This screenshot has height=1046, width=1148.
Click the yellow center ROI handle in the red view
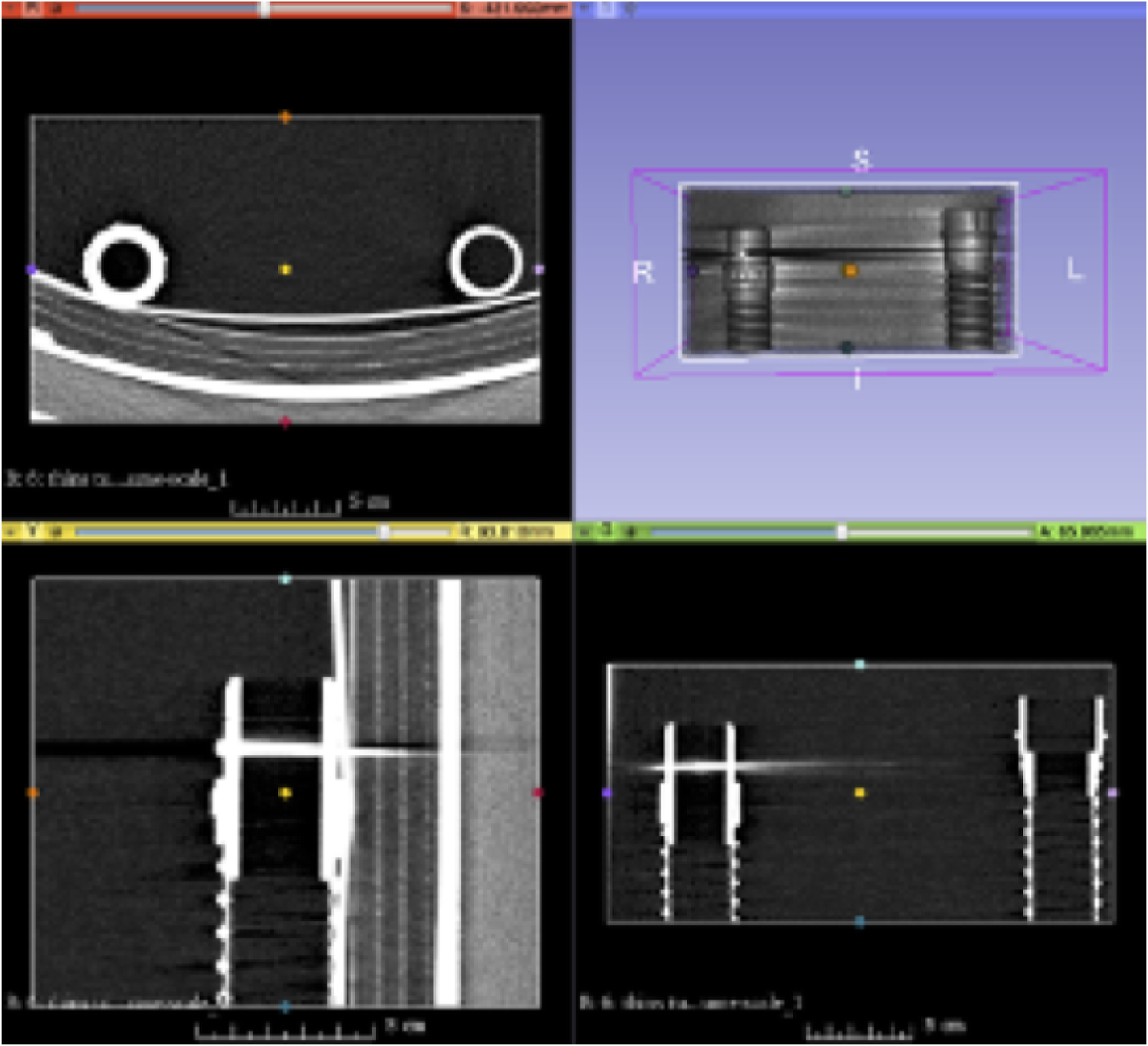tap(285, 270)
